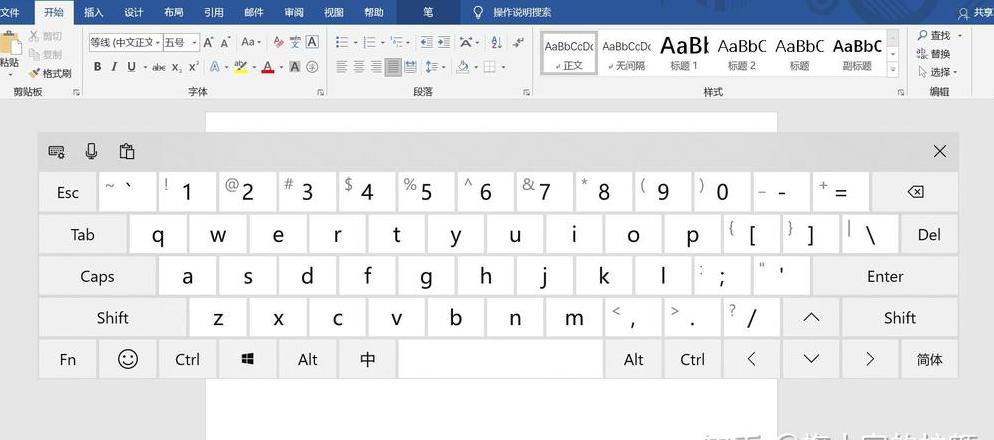Select the 标题 1 heading style
The image size is (994, 440).
(x=684, y=53)
